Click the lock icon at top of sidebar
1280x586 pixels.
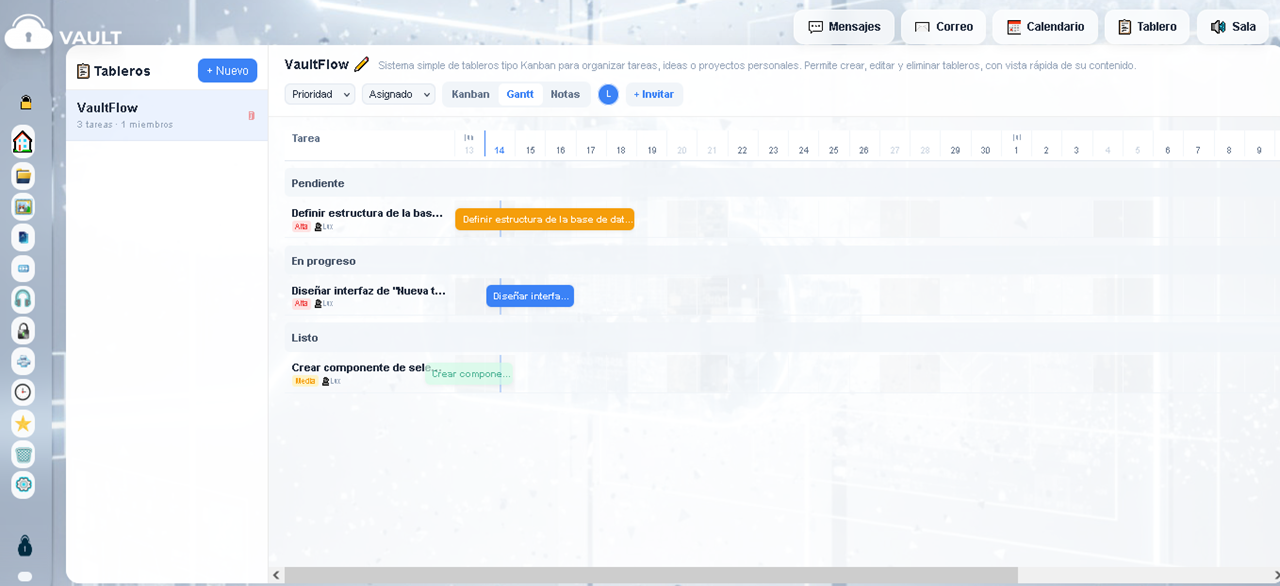25,102
